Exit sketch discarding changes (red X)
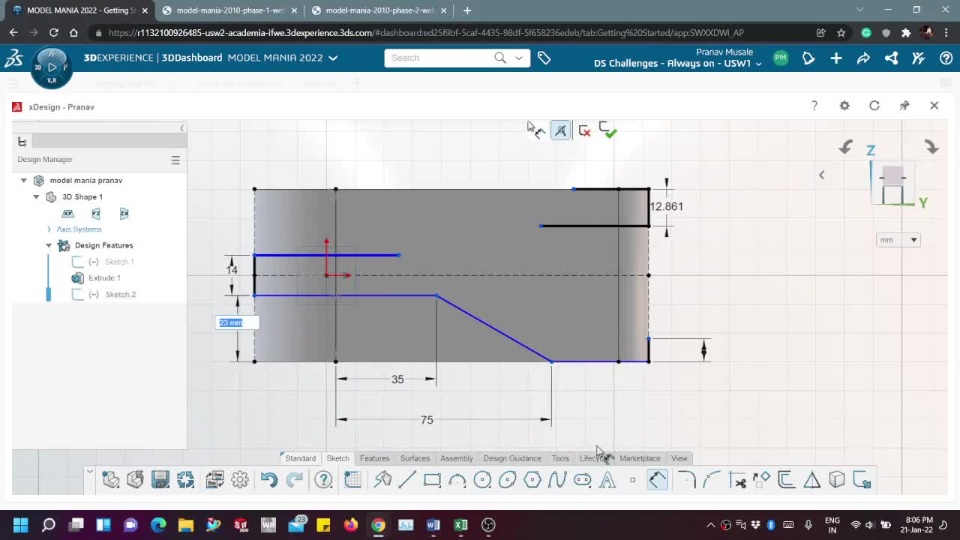The width and height of the screenshot is (960, 540). coord(585,130)
